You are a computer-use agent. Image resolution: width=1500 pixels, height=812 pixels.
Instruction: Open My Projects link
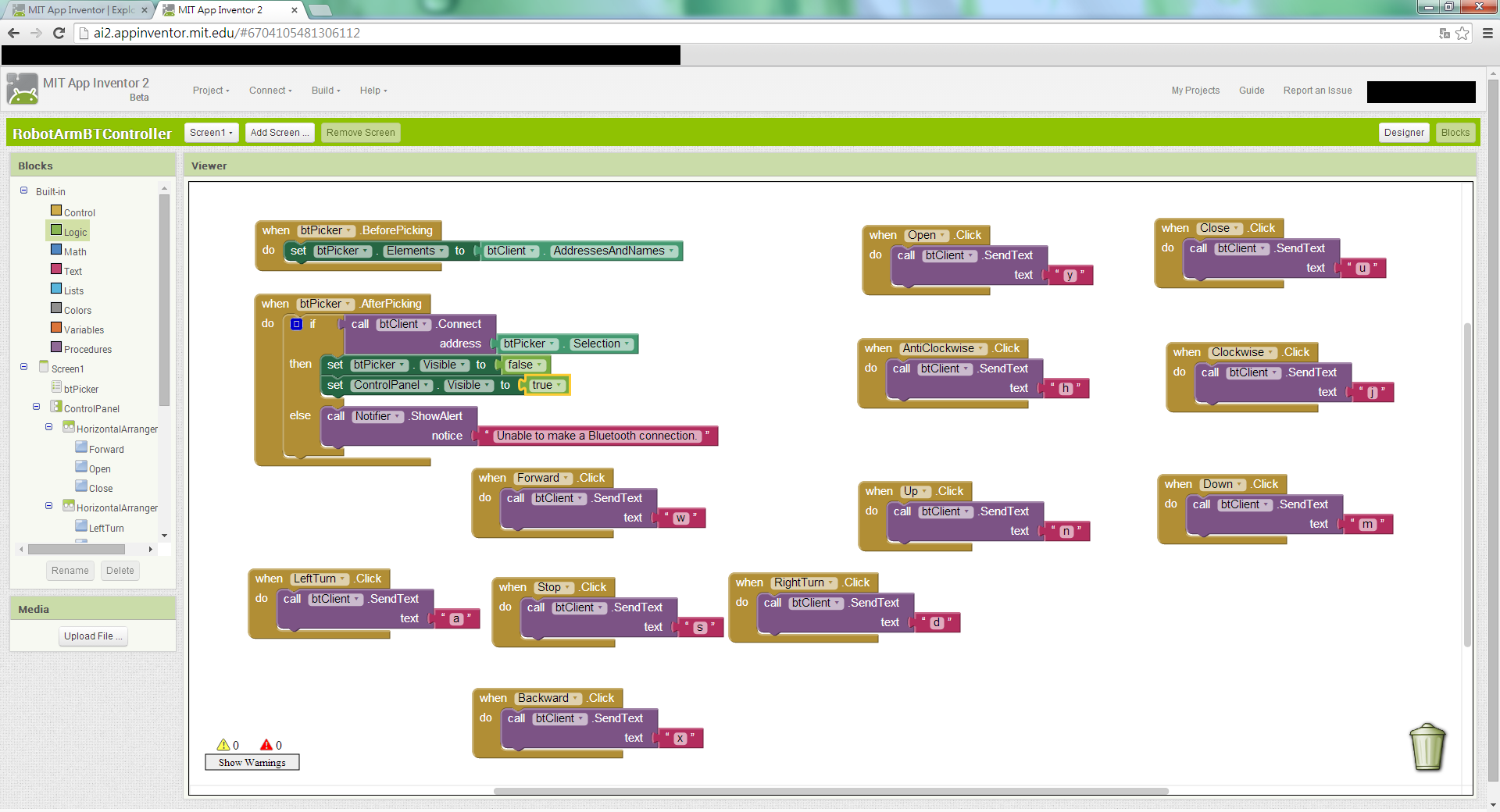click(1195, 91)
